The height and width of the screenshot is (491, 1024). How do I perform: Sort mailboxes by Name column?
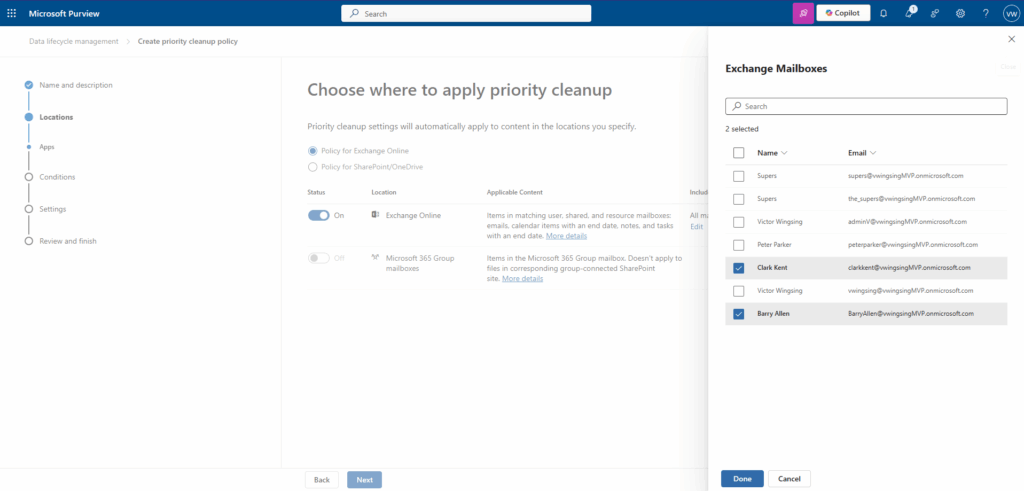[772, 153]
